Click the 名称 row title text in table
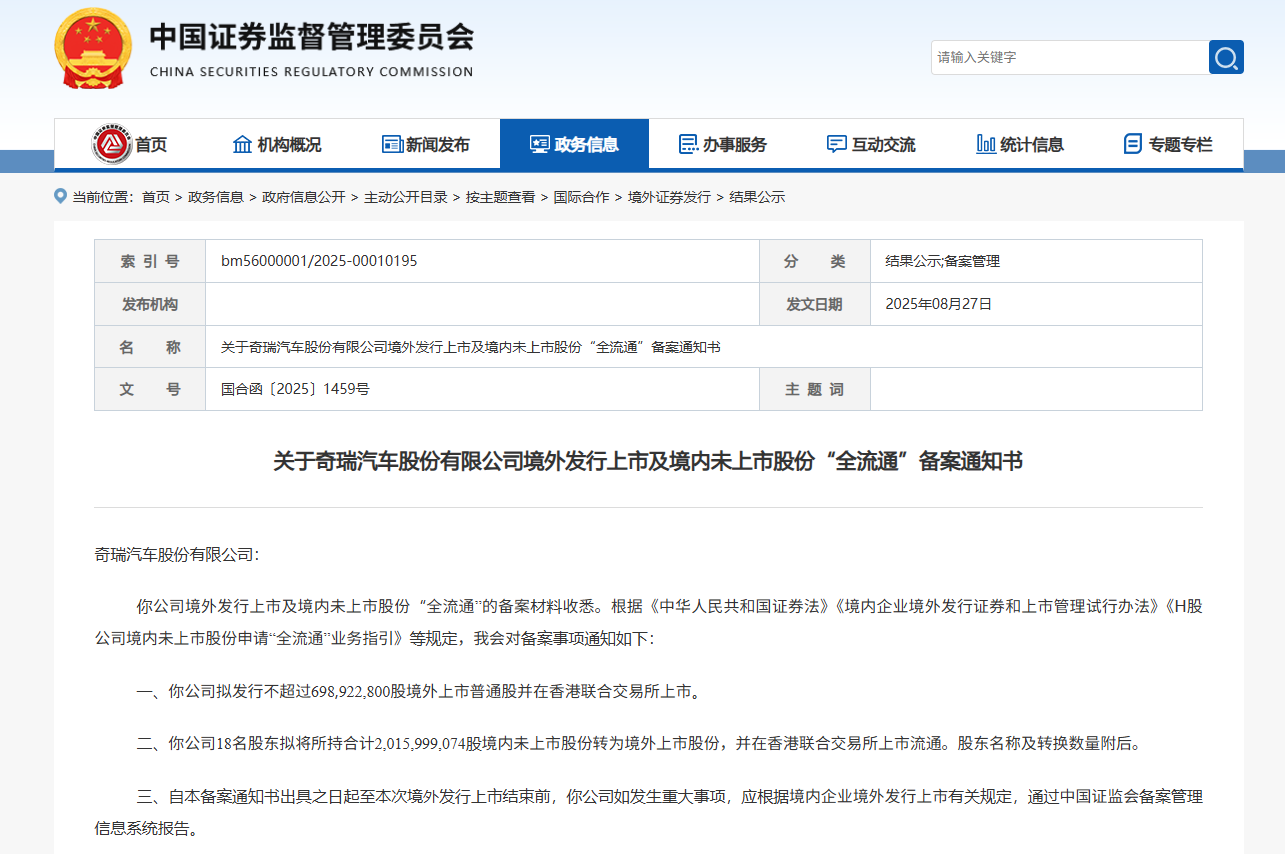The height and width of the screenshot is (854, 1285). 470,347
